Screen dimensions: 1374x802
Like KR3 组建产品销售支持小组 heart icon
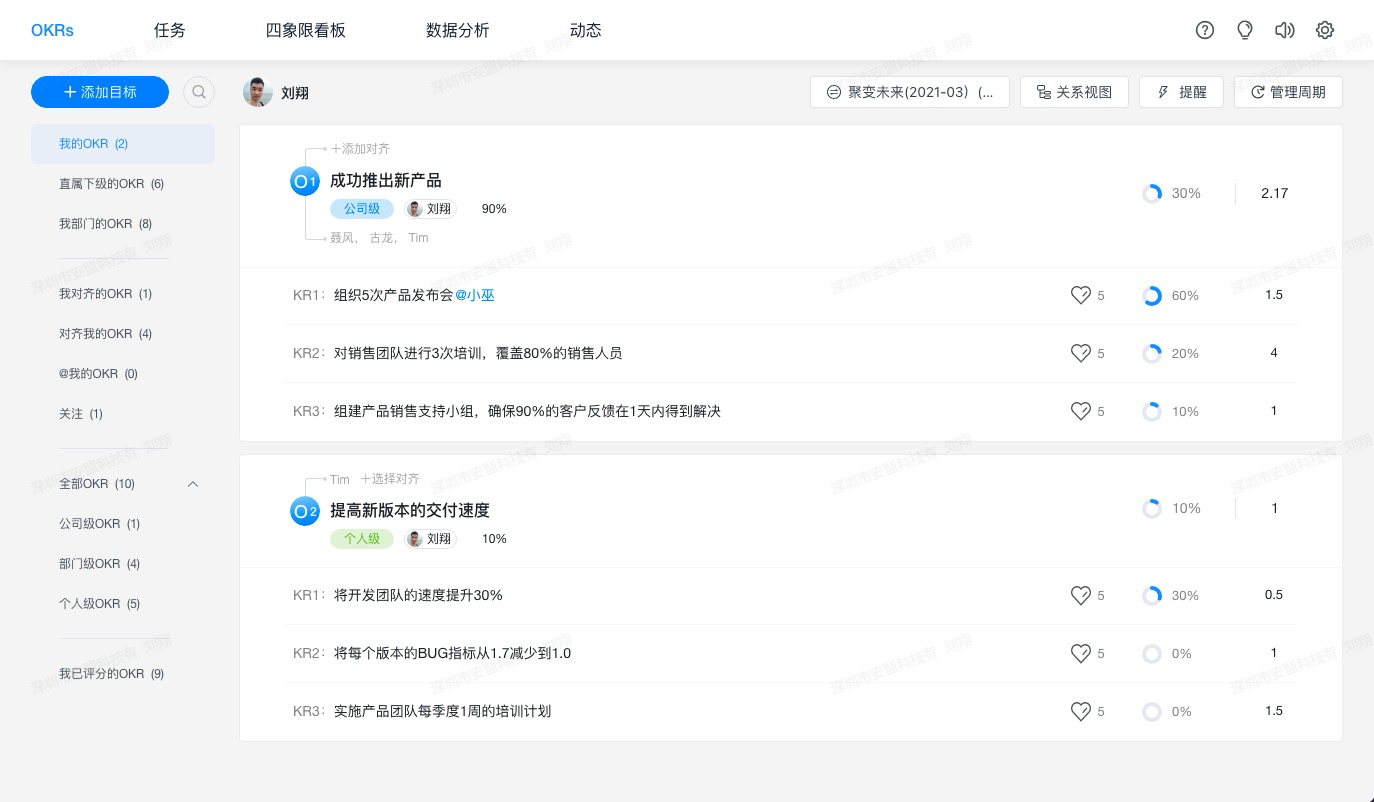coord(1080,411)
